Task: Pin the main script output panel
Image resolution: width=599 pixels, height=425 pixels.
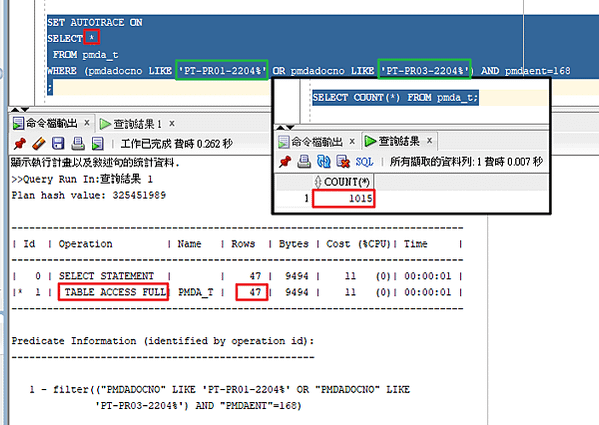Action: point(19,144)
